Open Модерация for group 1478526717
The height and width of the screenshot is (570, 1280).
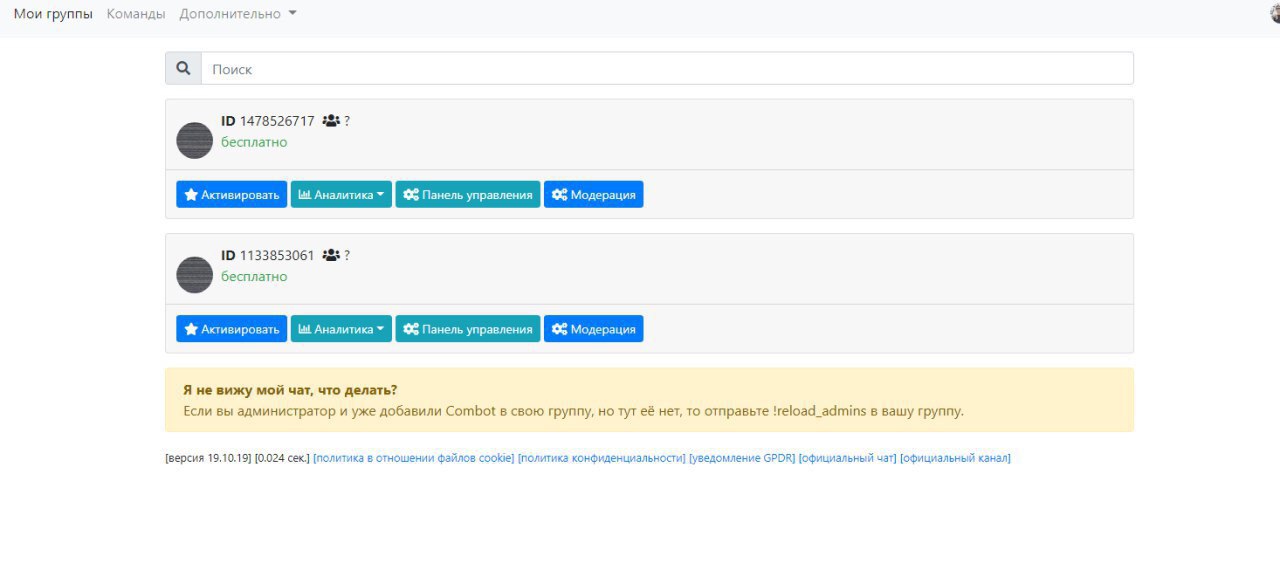pos(594,195)
